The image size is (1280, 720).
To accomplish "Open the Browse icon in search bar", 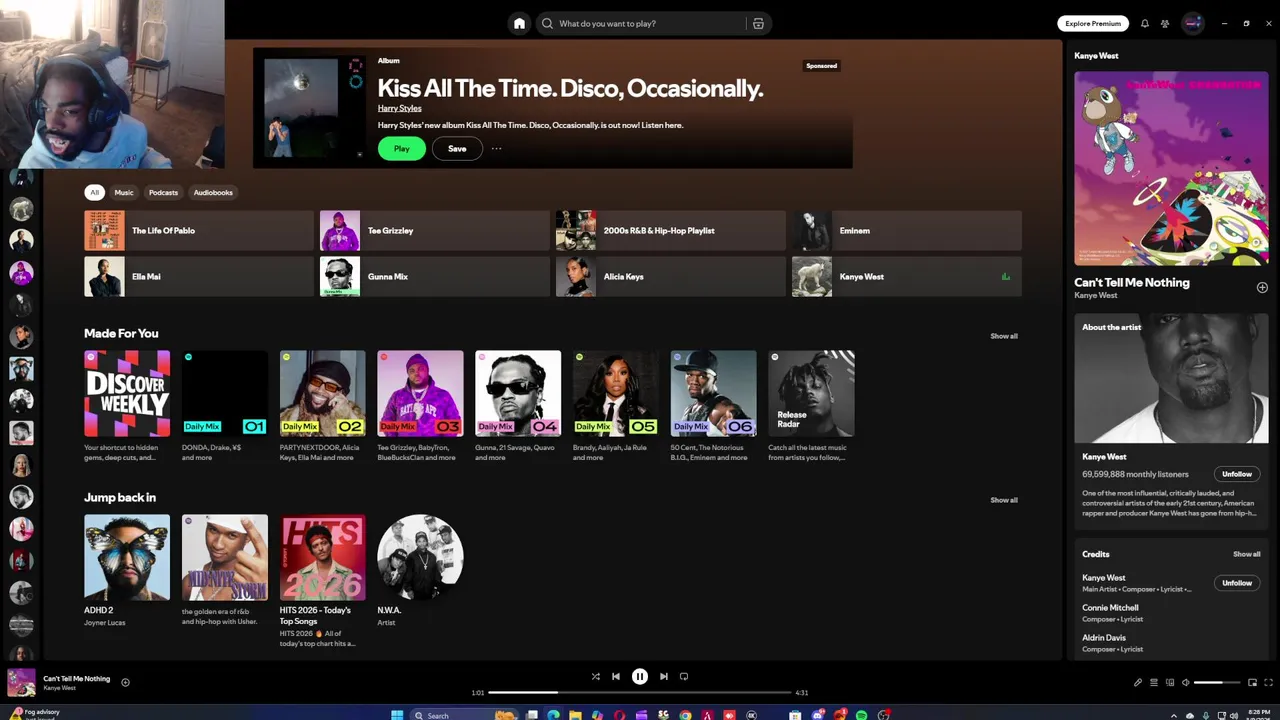I will point(758,23).
